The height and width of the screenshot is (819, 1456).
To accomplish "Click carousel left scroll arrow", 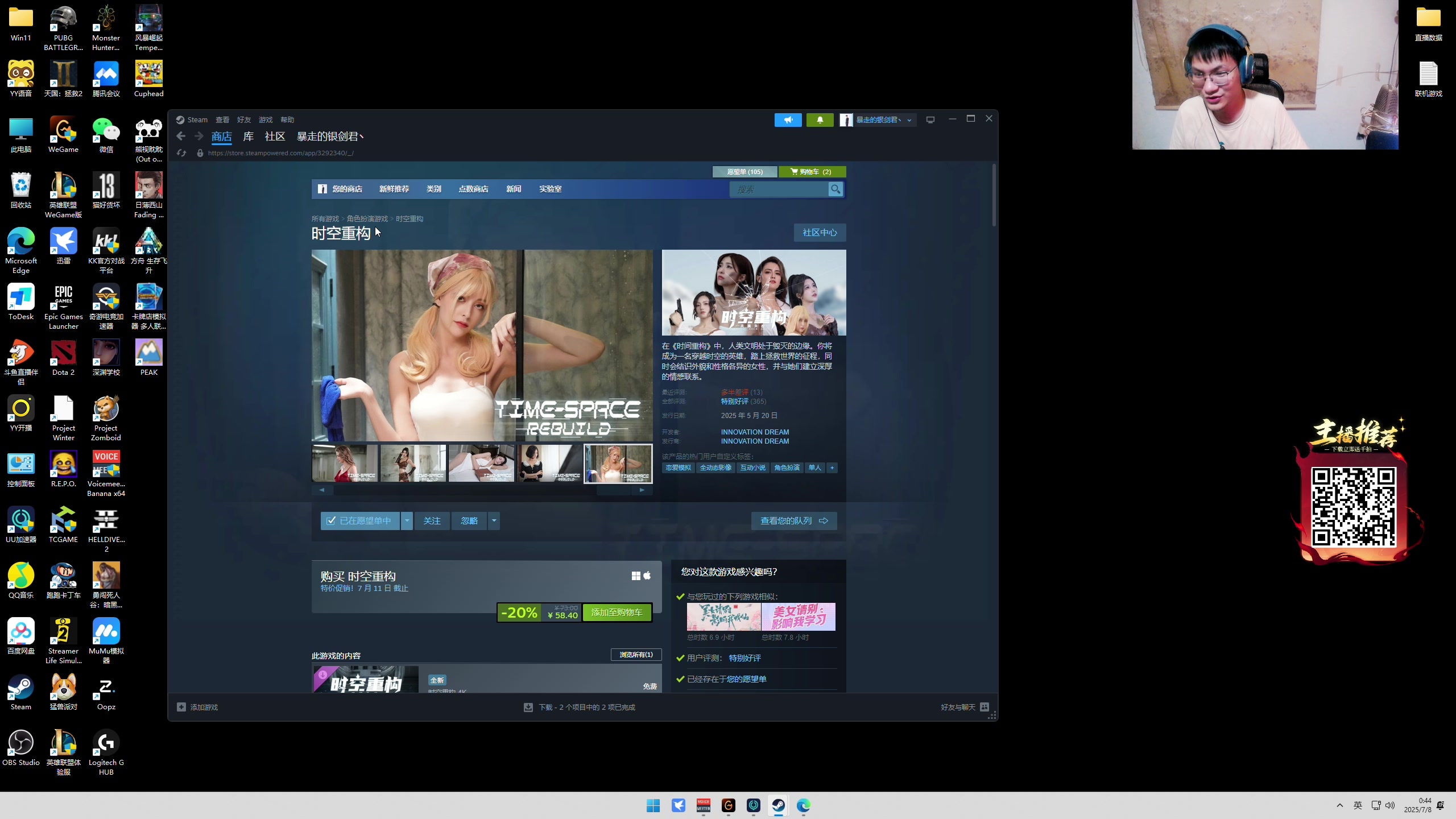I will coord(322,490).
